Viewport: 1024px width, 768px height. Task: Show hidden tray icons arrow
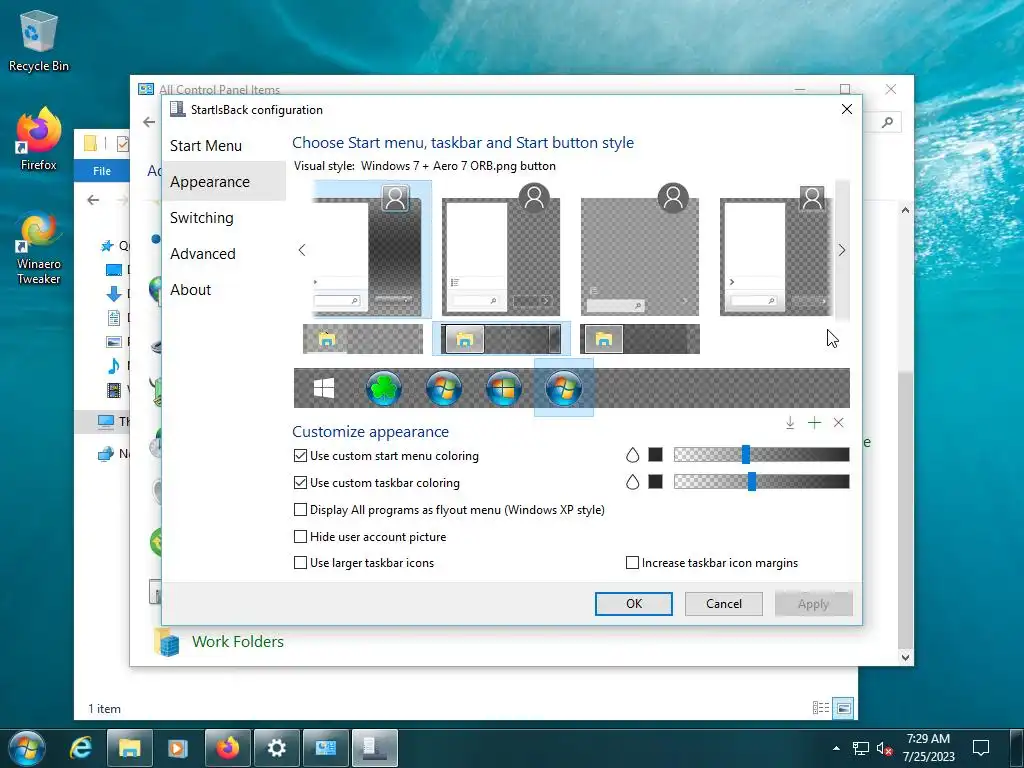pos(837,748)
